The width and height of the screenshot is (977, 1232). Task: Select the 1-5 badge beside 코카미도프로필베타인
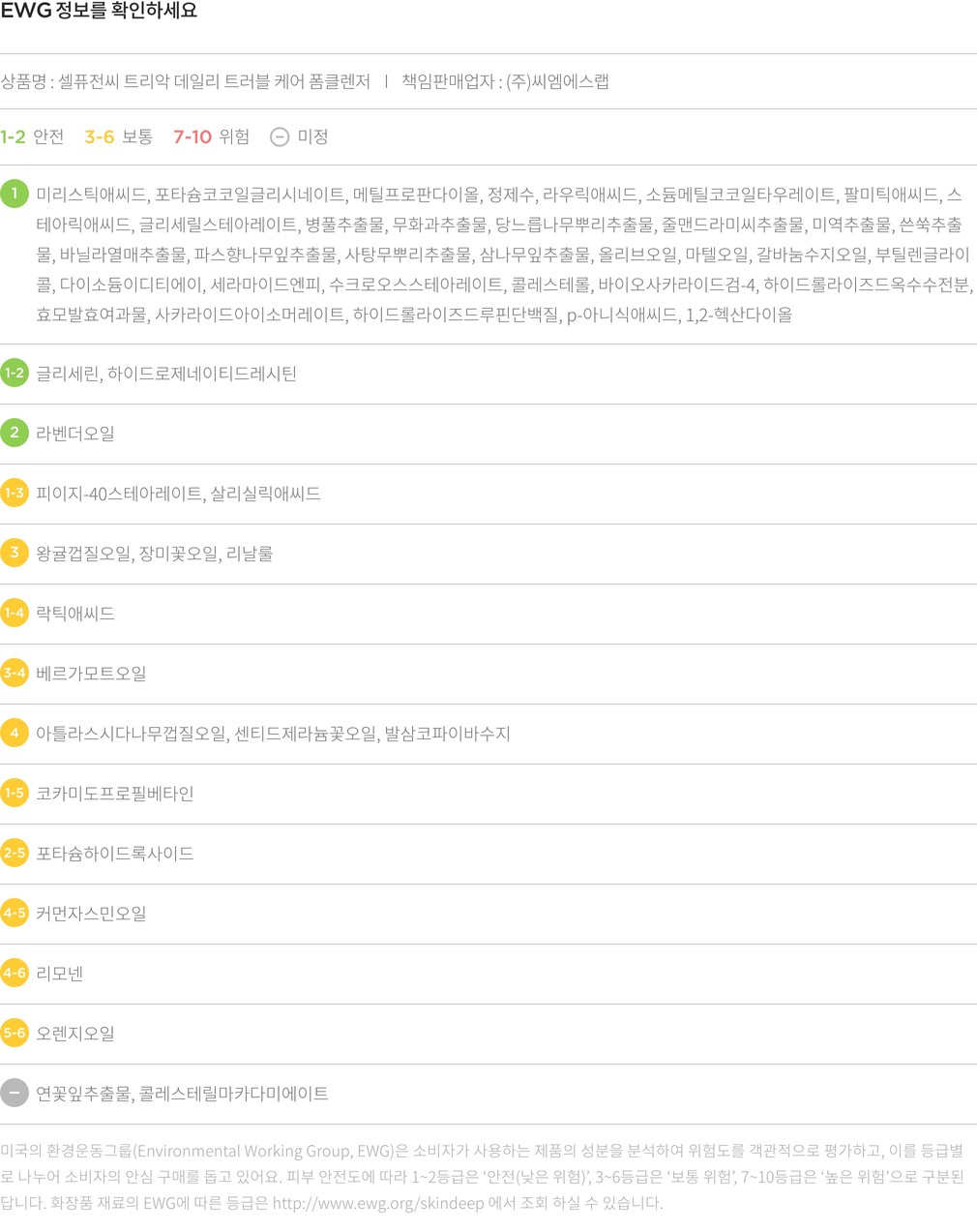click(15, 793)
